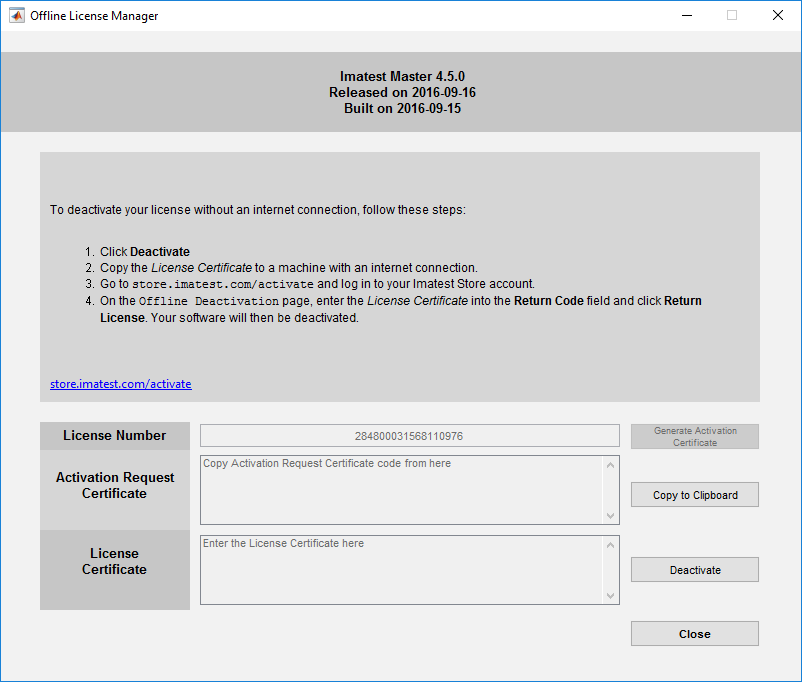Click step 2 'Copy the License Certificate' text

288,268
